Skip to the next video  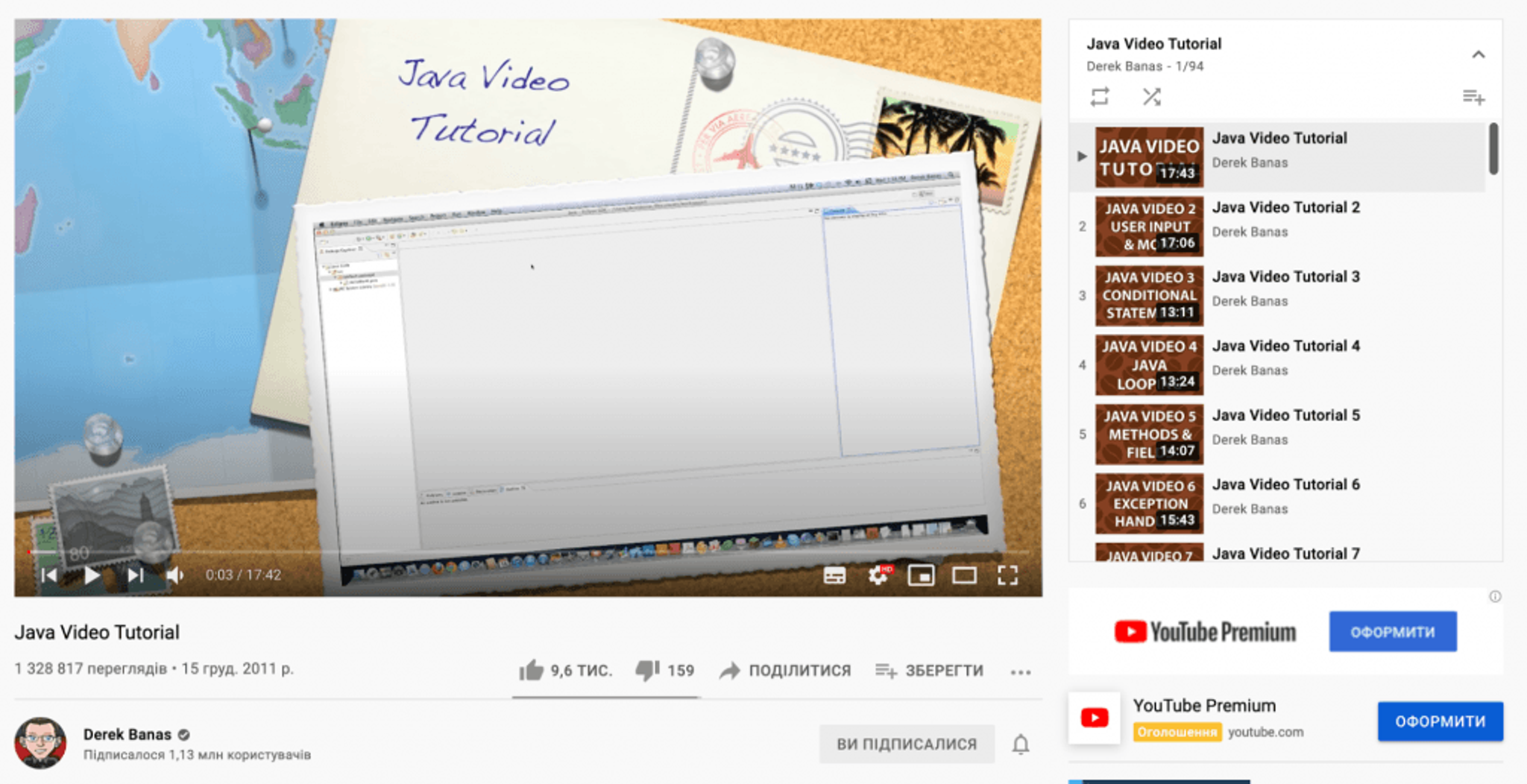pyautogui.click(x=135, y=575)
